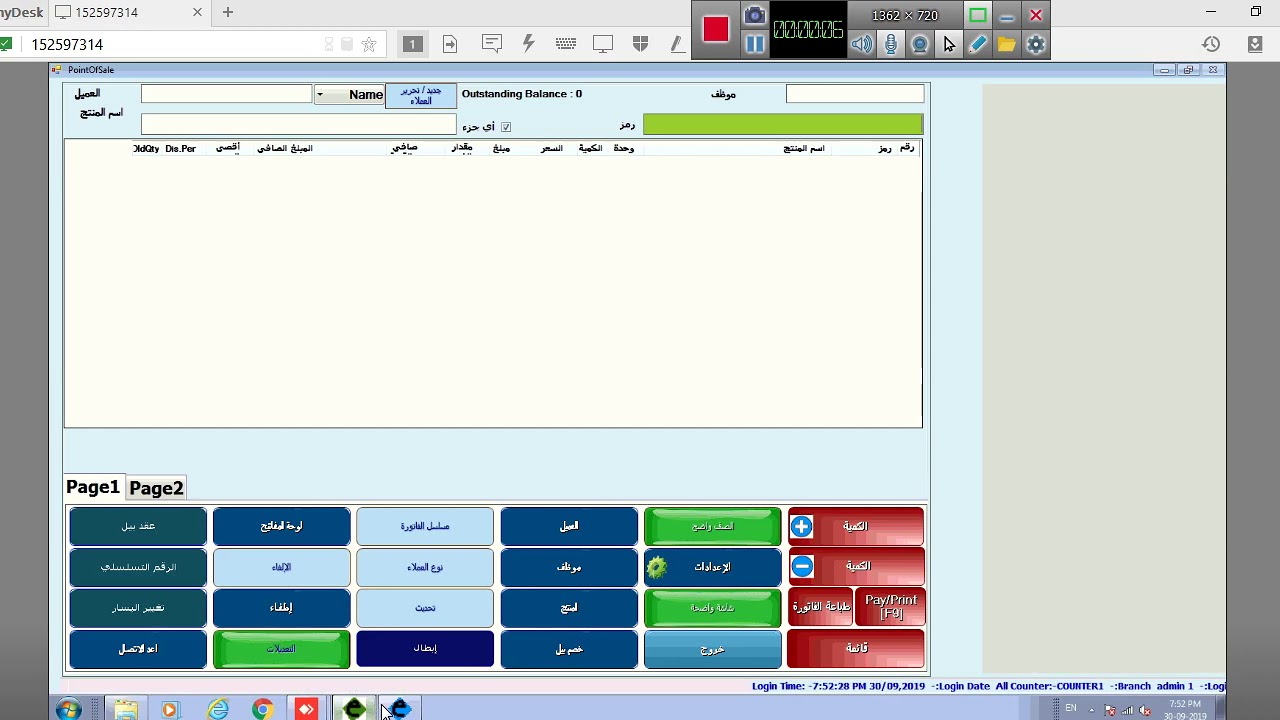Open the AnyDesk download icon
Viewport: 1280px width, 720px height.
coord(1255,44)
